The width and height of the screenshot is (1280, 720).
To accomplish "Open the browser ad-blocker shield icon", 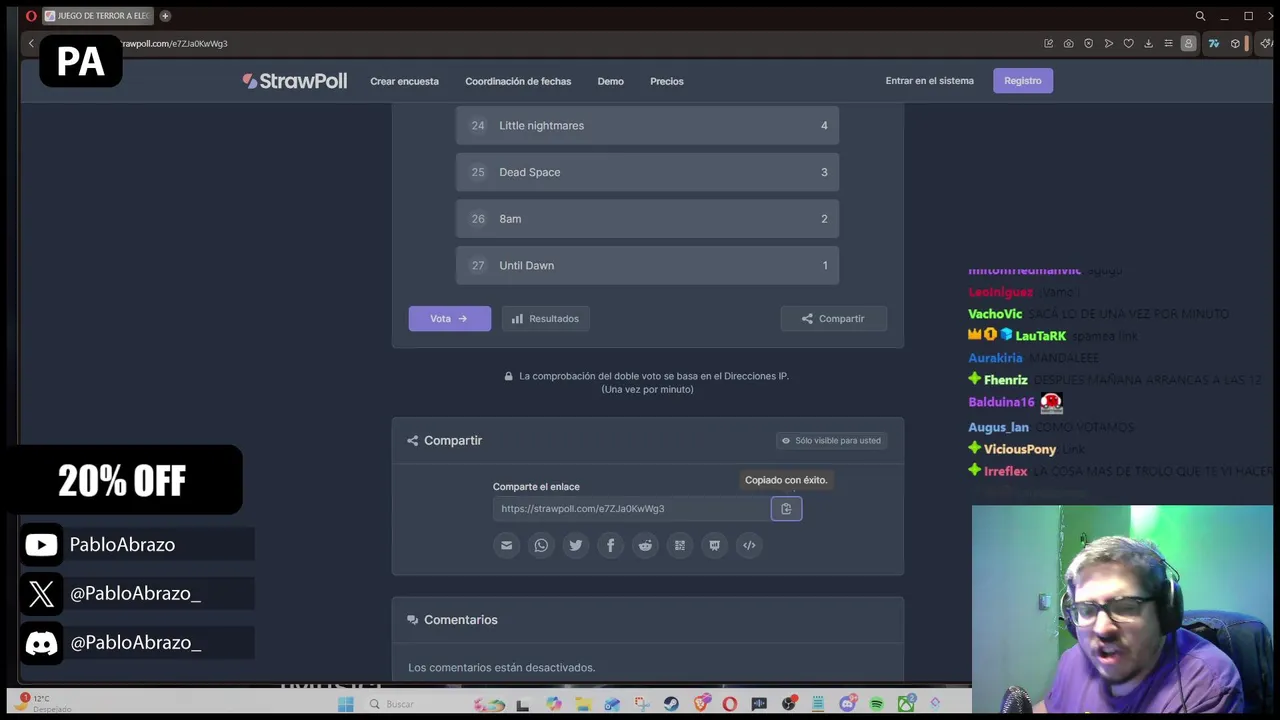I will (1088, 44).
